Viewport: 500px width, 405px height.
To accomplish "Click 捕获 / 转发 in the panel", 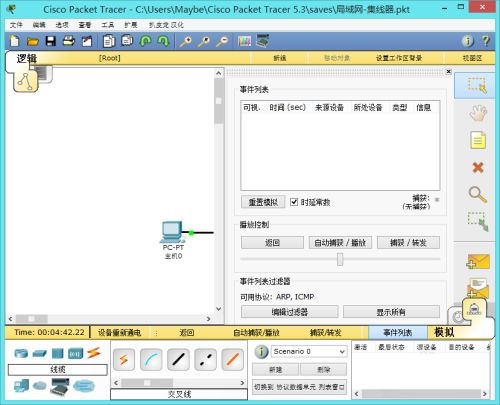I will point(408,243).
